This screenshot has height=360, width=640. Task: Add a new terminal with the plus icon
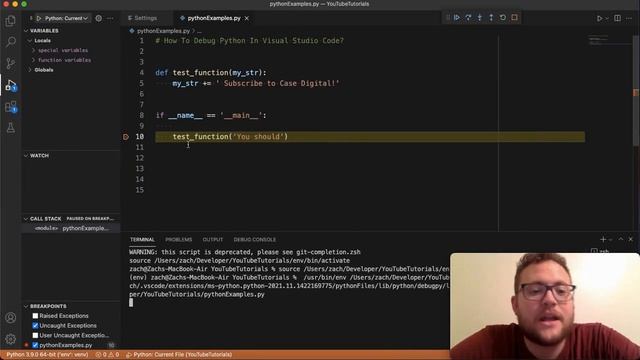[603, 240]
